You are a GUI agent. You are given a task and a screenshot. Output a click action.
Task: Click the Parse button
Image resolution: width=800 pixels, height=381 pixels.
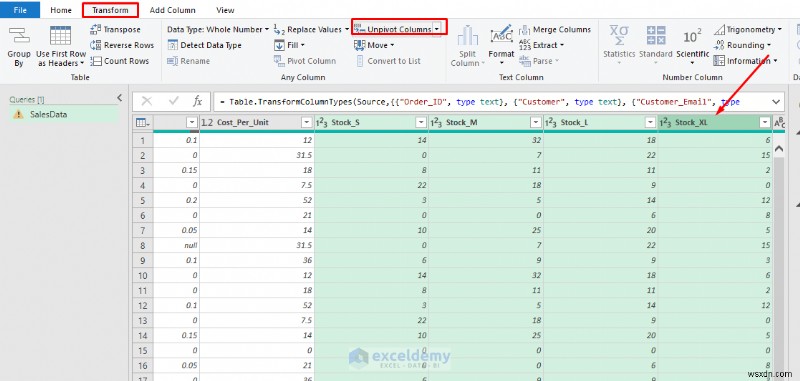[x=539, y=61]
